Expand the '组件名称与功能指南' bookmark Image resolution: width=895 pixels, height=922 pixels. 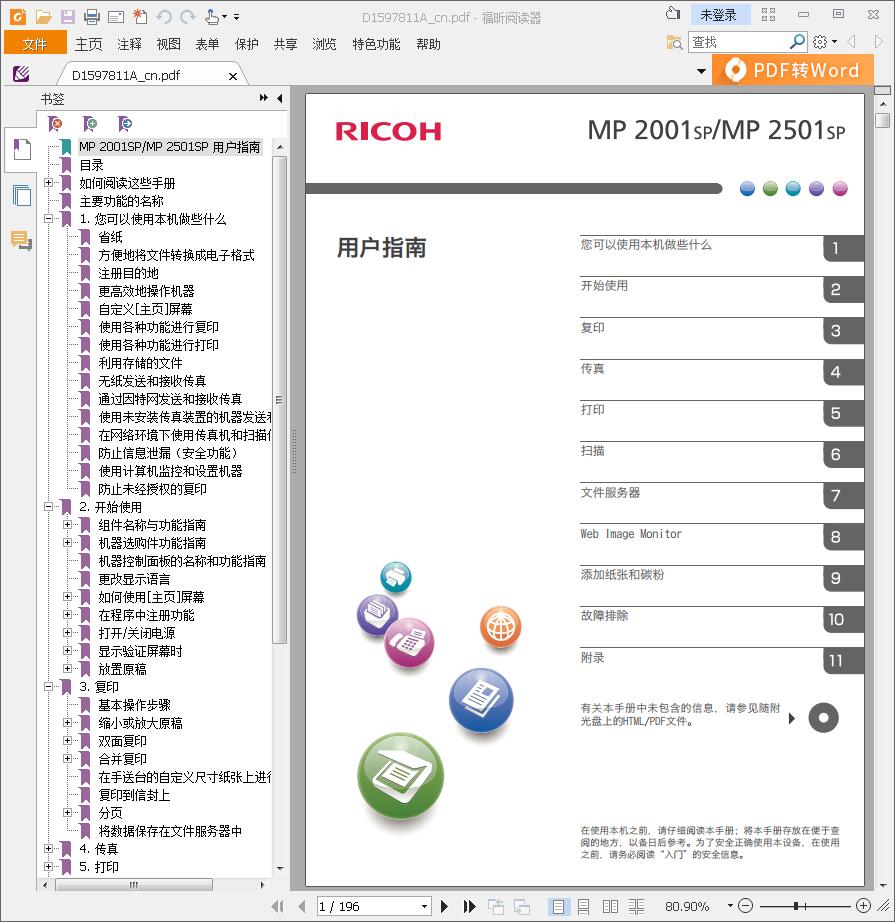67,525
